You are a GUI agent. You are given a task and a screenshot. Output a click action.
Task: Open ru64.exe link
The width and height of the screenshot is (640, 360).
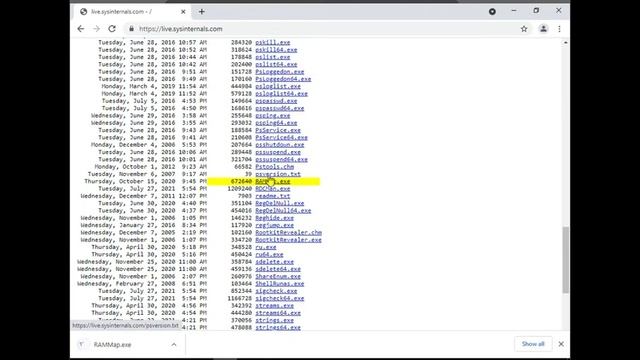[269, 255]
